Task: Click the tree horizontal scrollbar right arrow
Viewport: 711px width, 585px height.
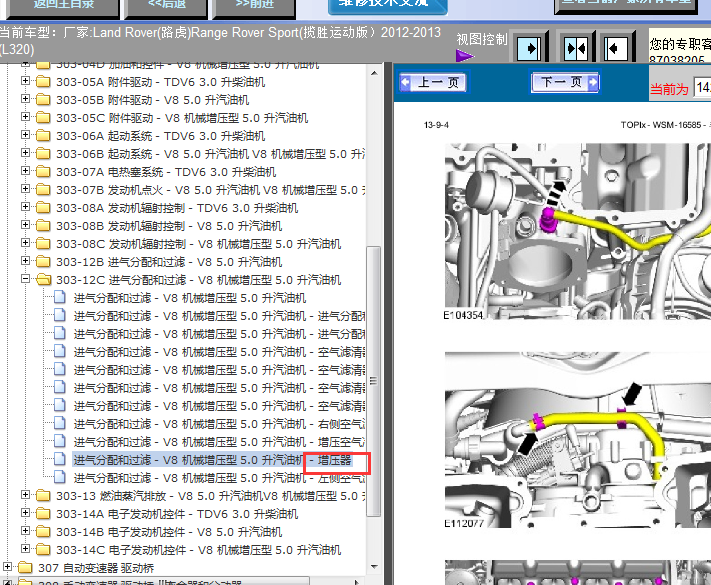Action: pyautogui.click(x=357, y=581)
